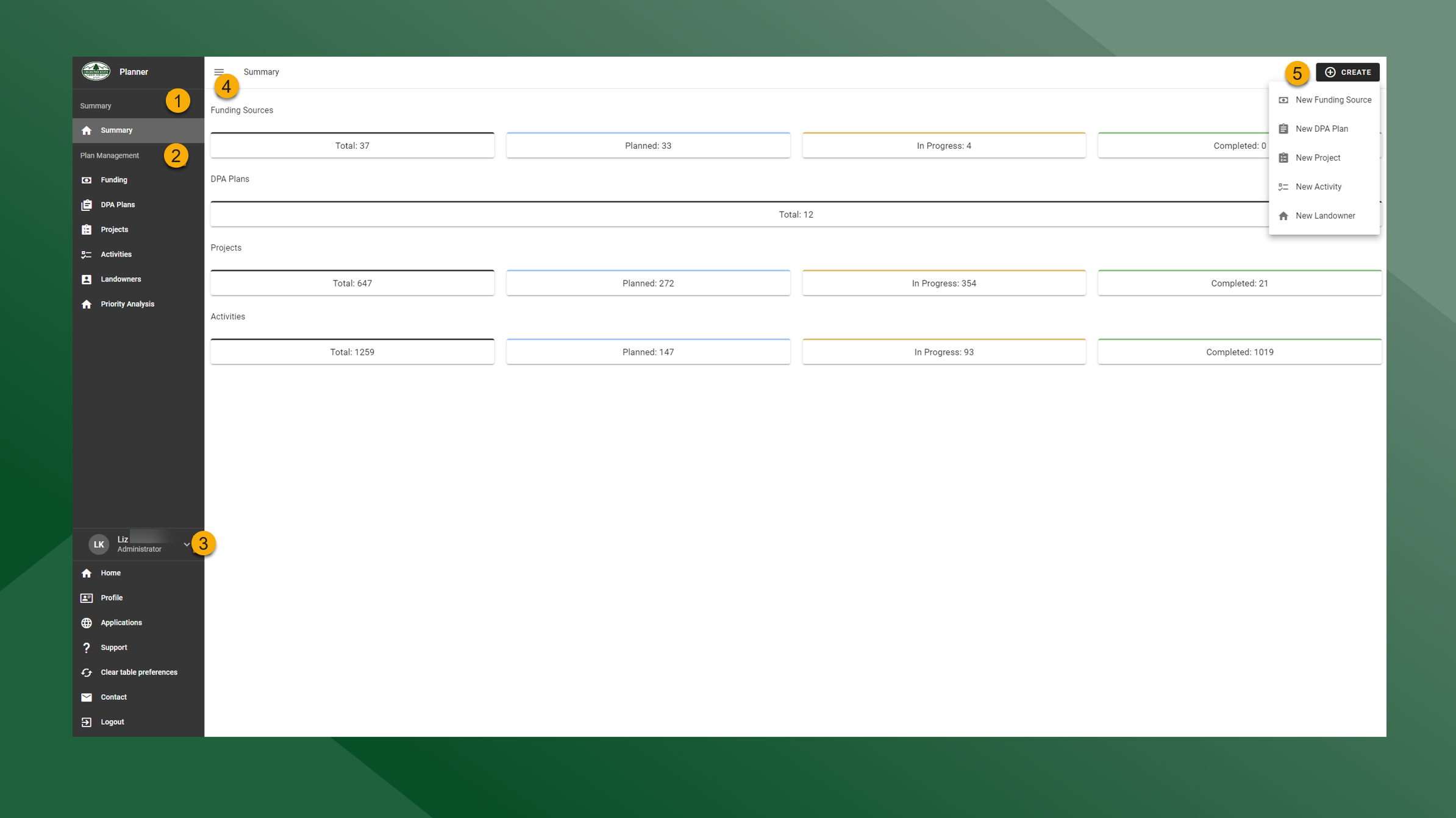Open Profile via the contact card icon
The image size is (1456, 818).
[x=87, y=597]
